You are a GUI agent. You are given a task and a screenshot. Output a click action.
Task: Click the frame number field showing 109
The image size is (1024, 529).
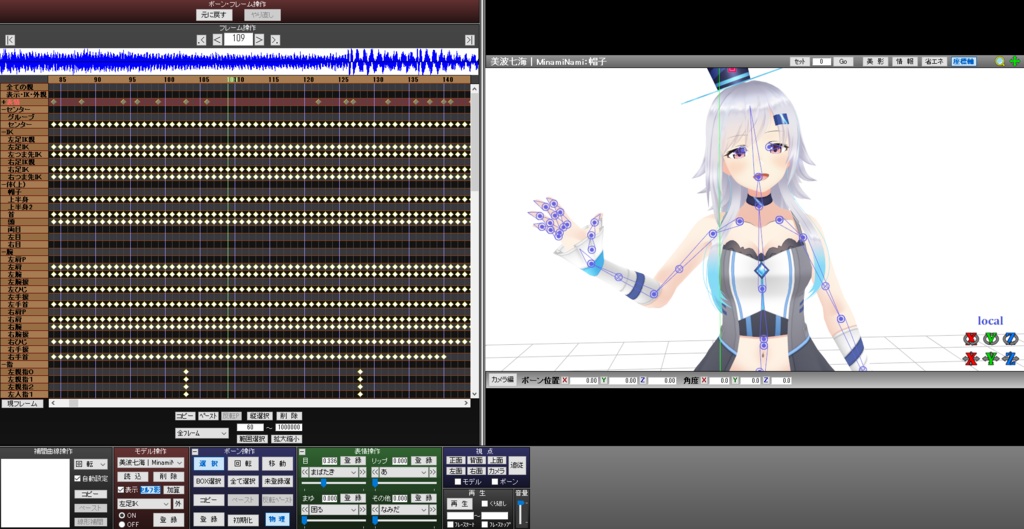238,39
